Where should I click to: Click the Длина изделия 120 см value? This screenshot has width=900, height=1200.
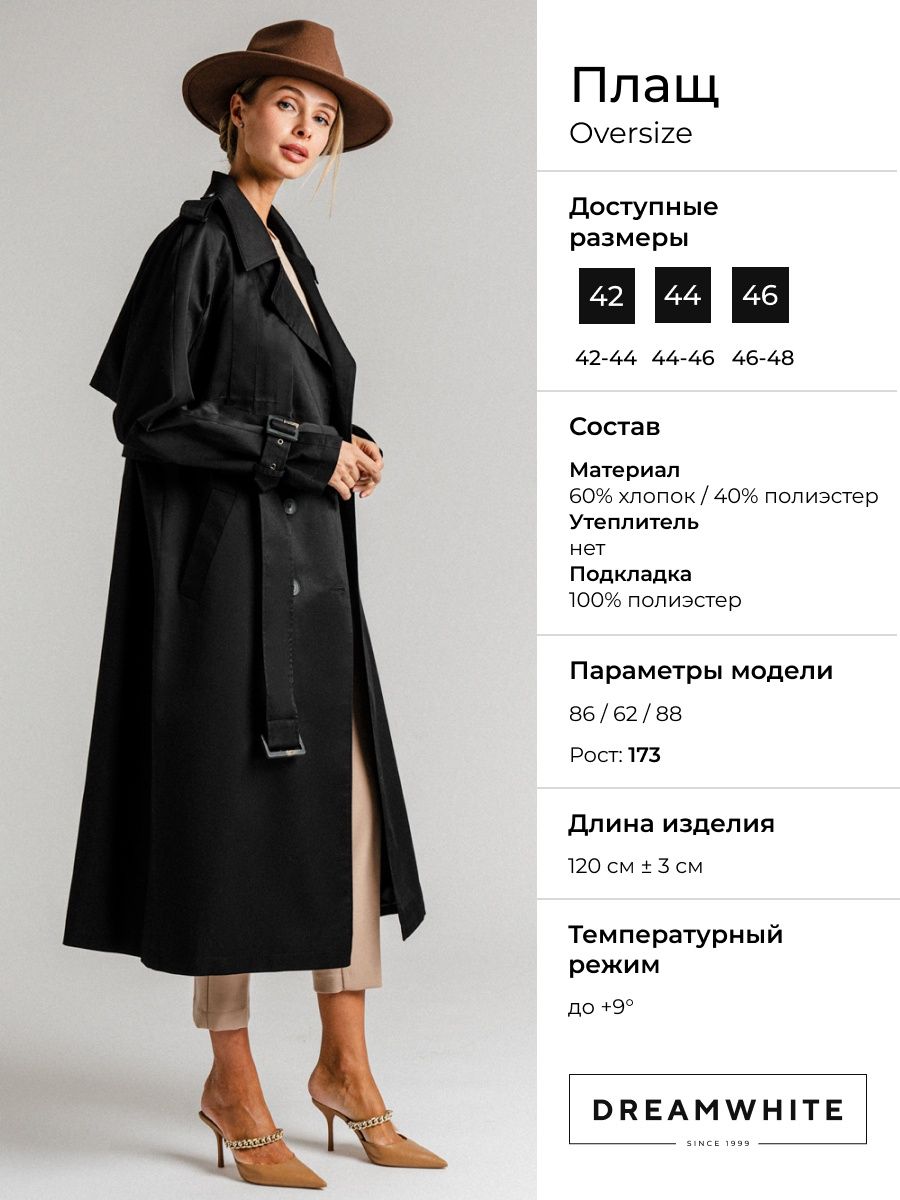(x=636, y=866)
